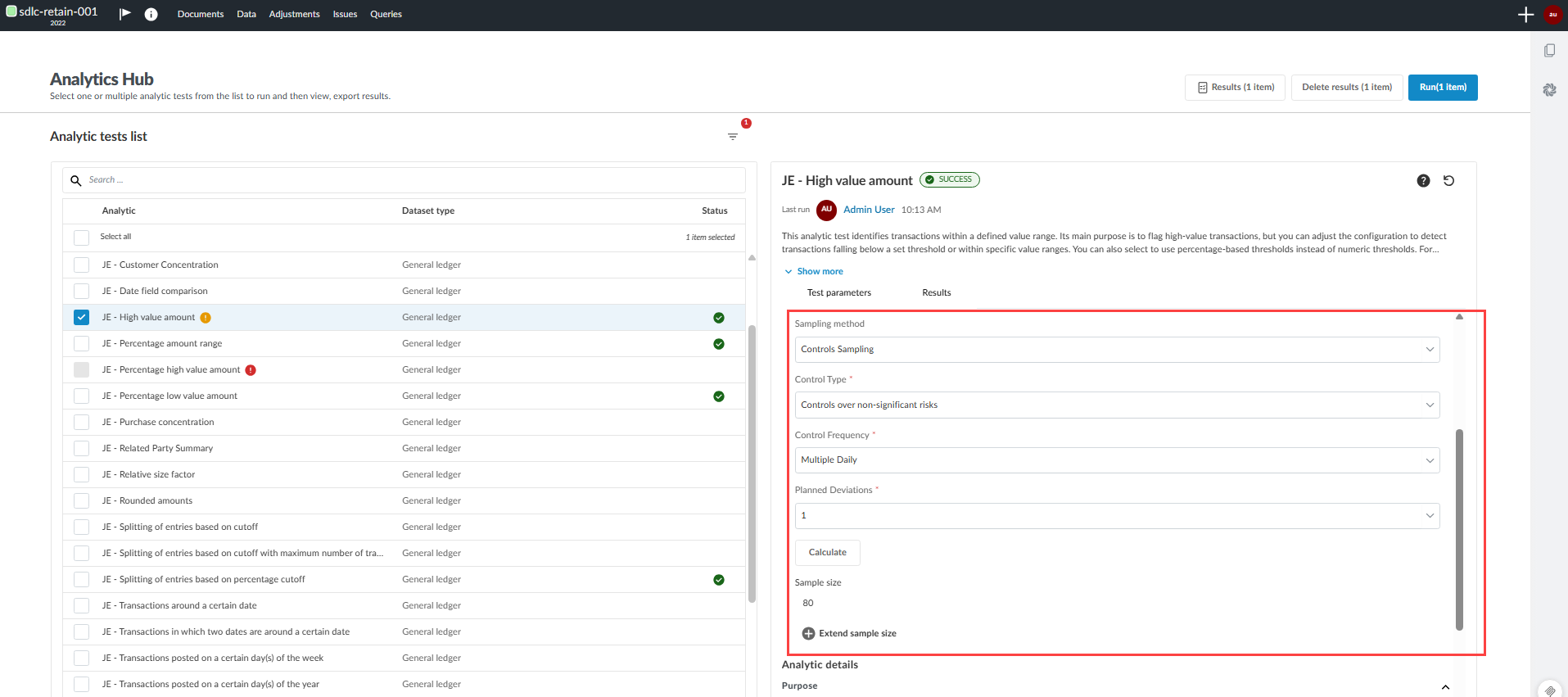Check JE - Percentage low value amount
Image resolution: width=1568 pixels, height=697 pixels.
click(x=81, y=396)
